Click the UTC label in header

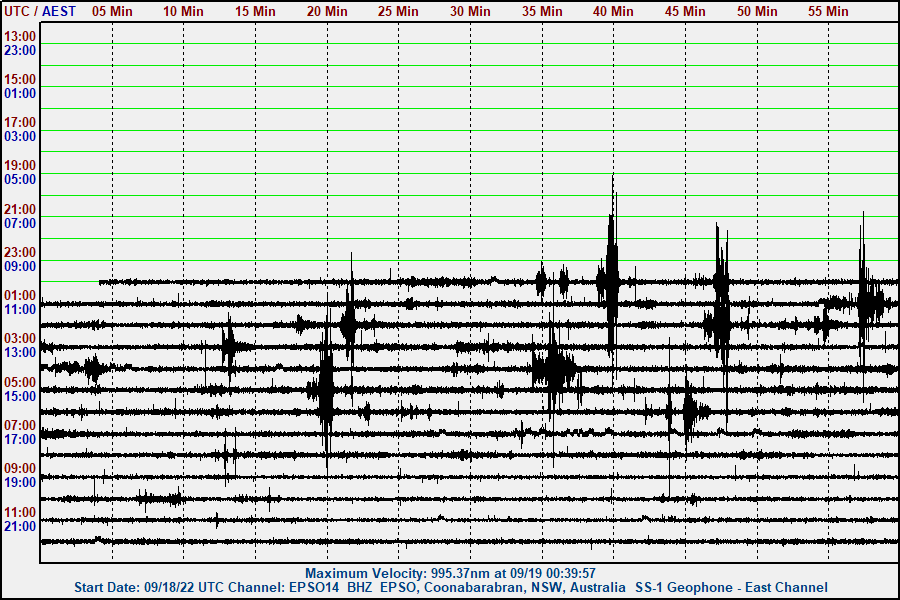pos(17,11)
